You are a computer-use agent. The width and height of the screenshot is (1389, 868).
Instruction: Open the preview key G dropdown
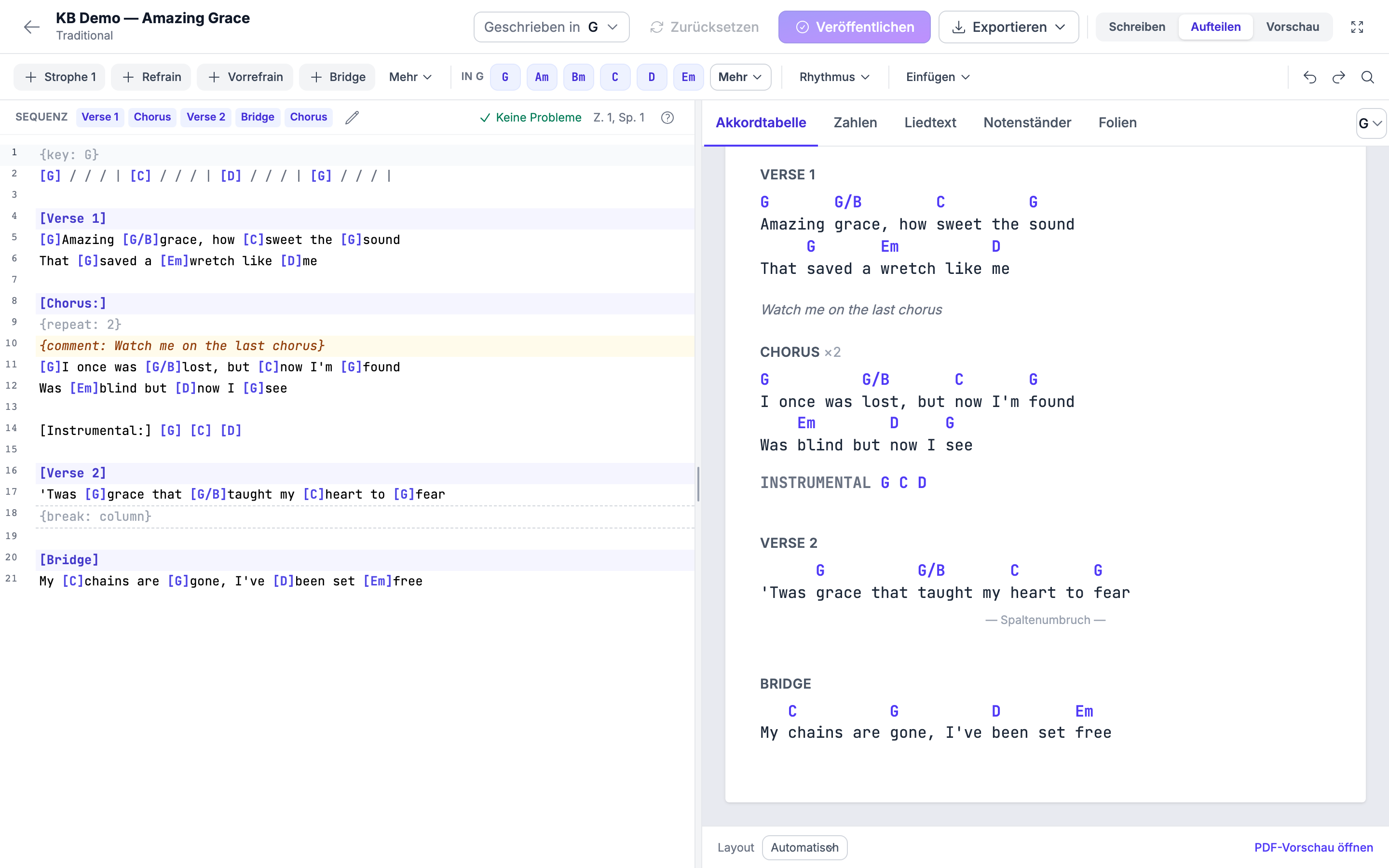coord(1371,123)
